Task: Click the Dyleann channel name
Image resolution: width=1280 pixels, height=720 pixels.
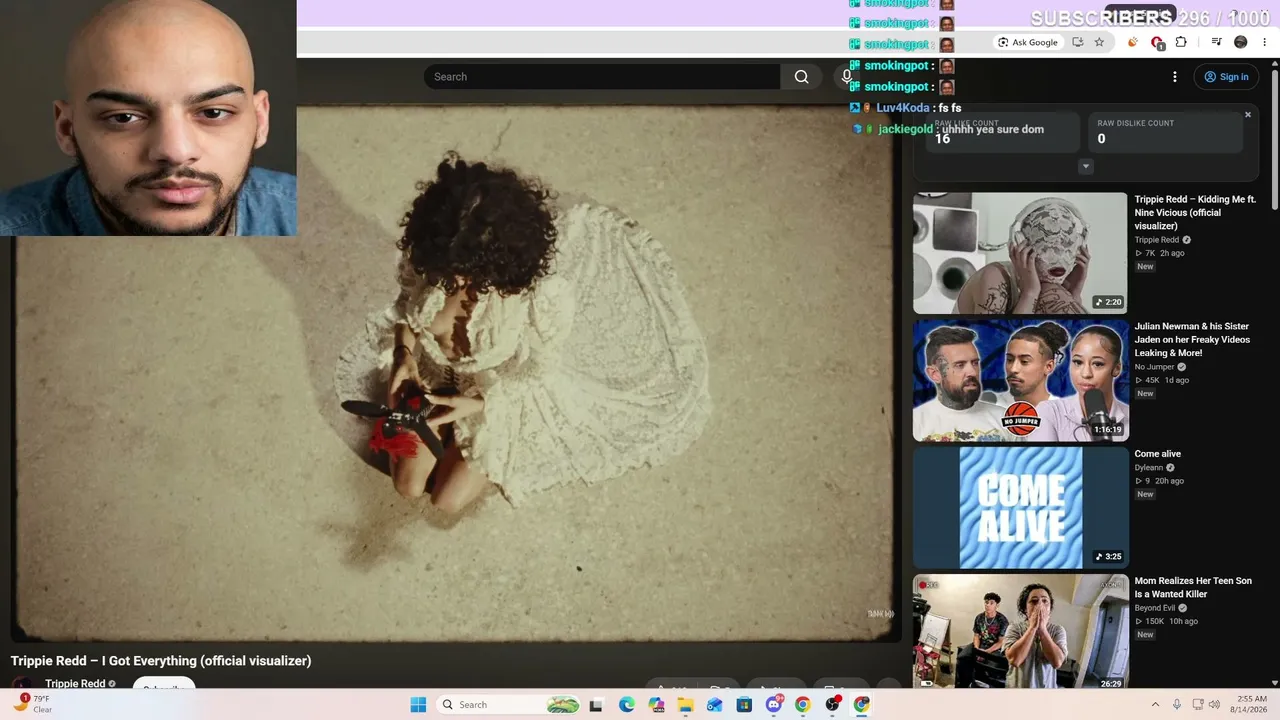Action: [x=1148, y=468]
